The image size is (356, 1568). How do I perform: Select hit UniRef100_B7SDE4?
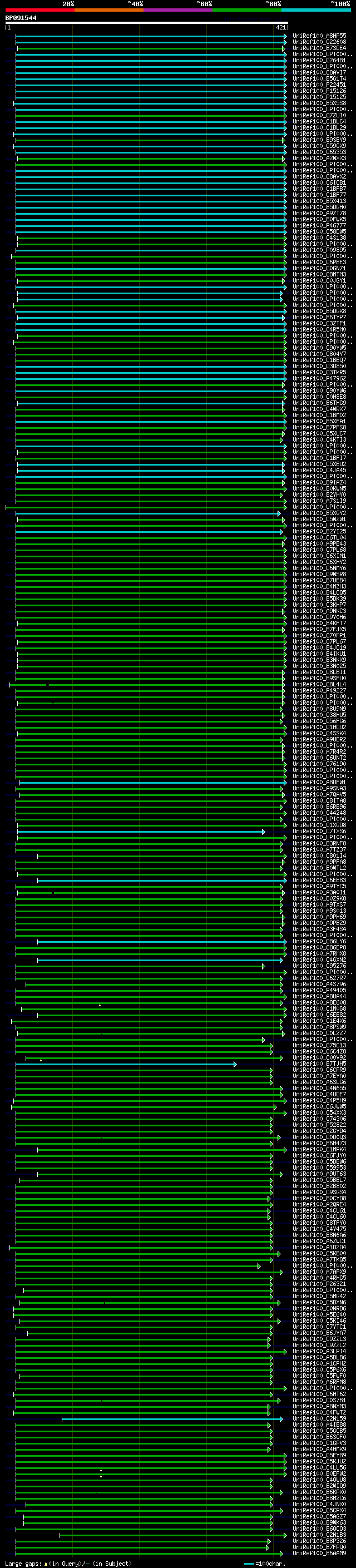pyautogui.click(x=319, y=48)
